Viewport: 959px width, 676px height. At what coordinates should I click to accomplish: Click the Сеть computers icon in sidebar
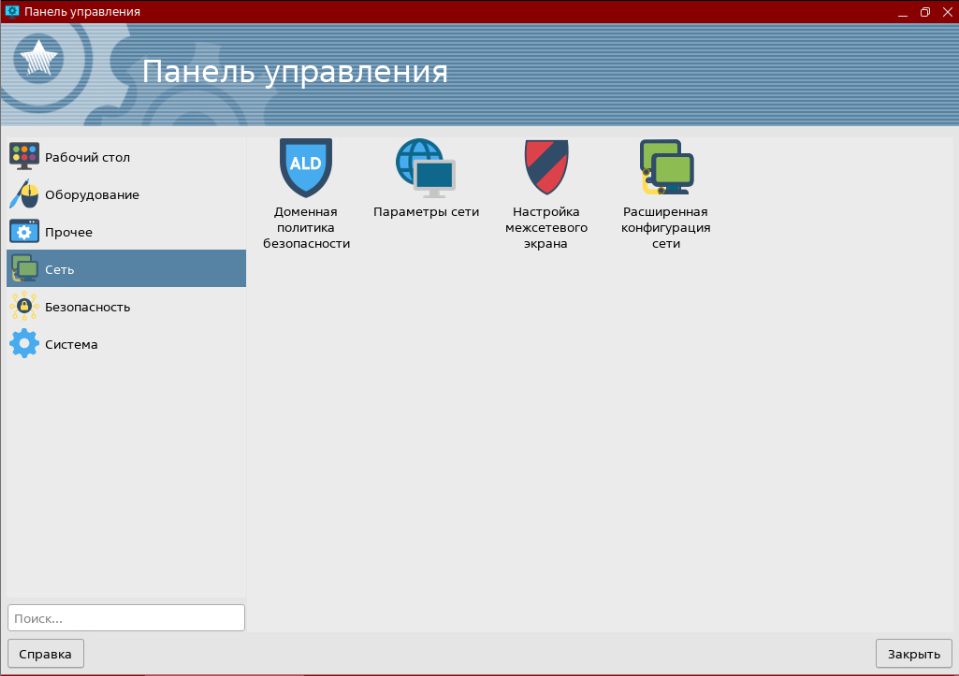pyautogui.click(x=24, y=269)
